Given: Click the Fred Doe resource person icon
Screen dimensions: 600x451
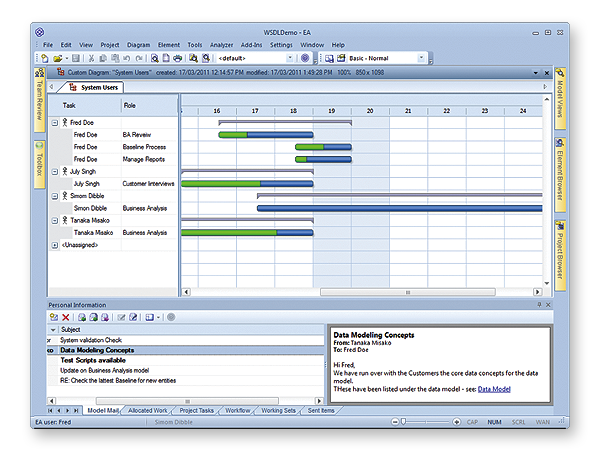Looking at the screenshot, I should [65, 122].
